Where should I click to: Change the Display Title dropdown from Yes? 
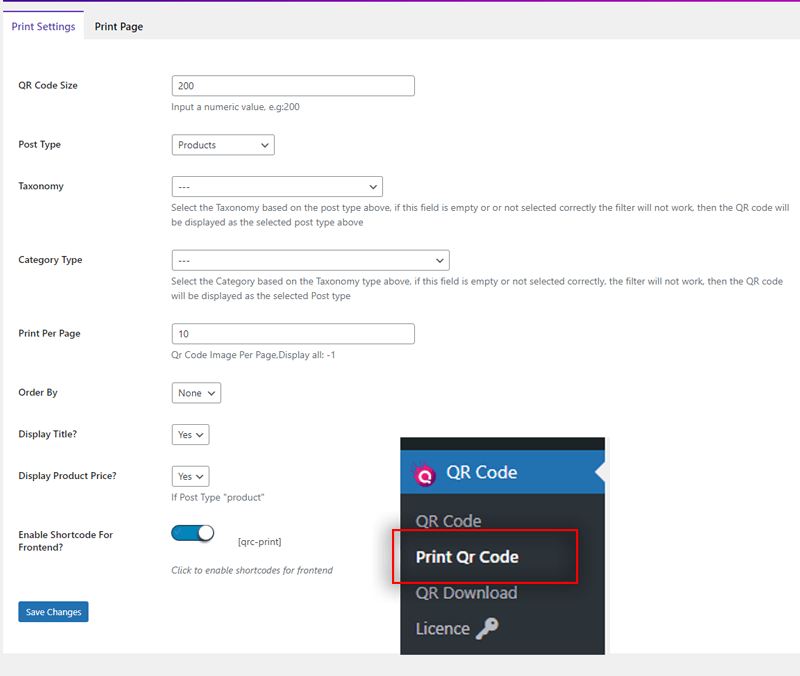190,434
